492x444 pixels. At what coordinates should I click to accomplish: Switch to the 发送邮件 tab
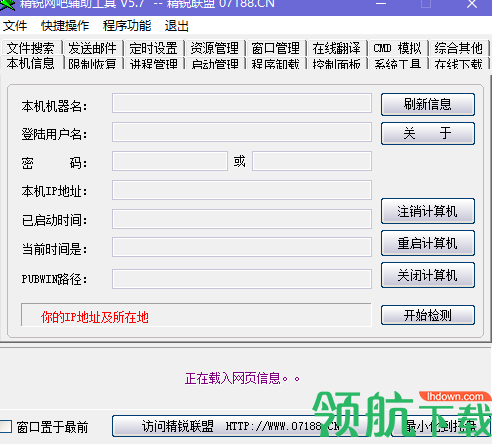(x=92, y=48)
